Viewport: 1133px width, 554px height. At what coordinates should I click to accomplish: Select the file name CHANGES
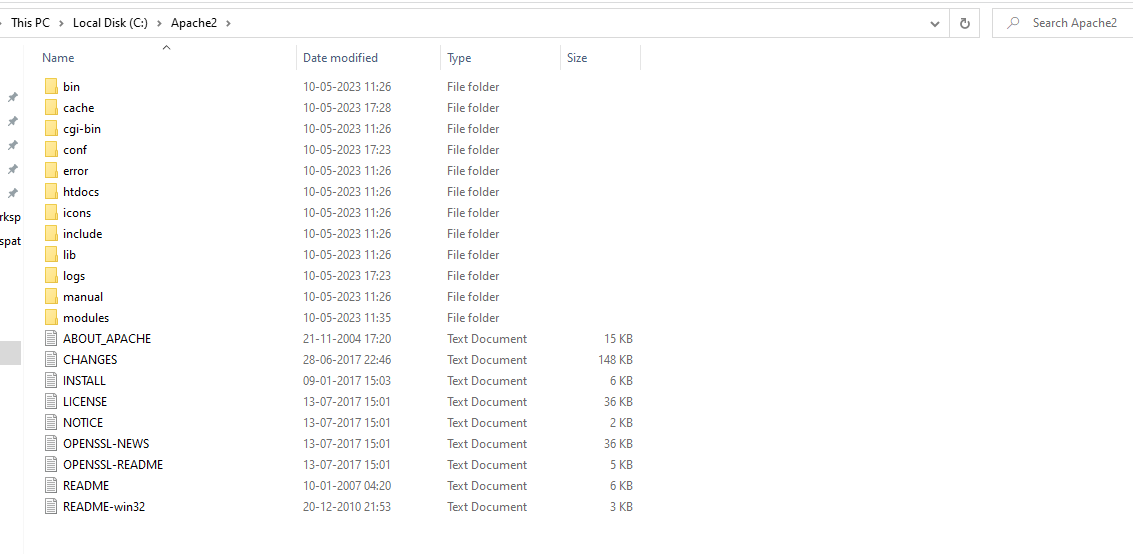point(90,360)
